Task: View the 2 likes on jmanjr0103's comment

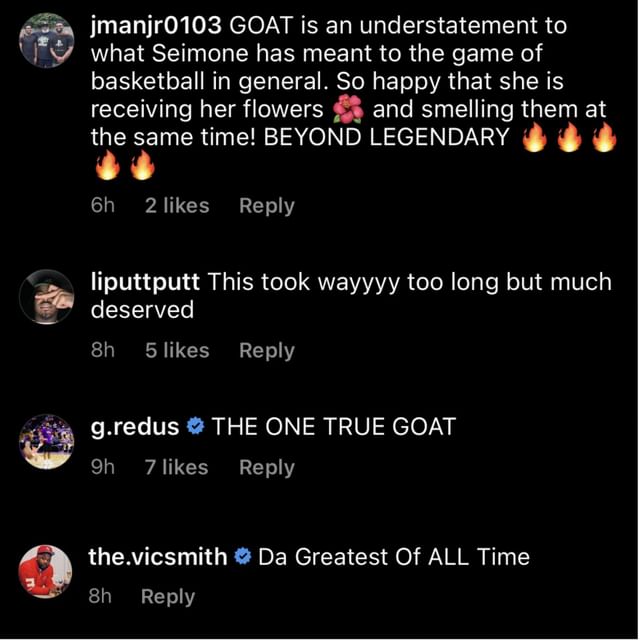Action: [x=177, y=205]
